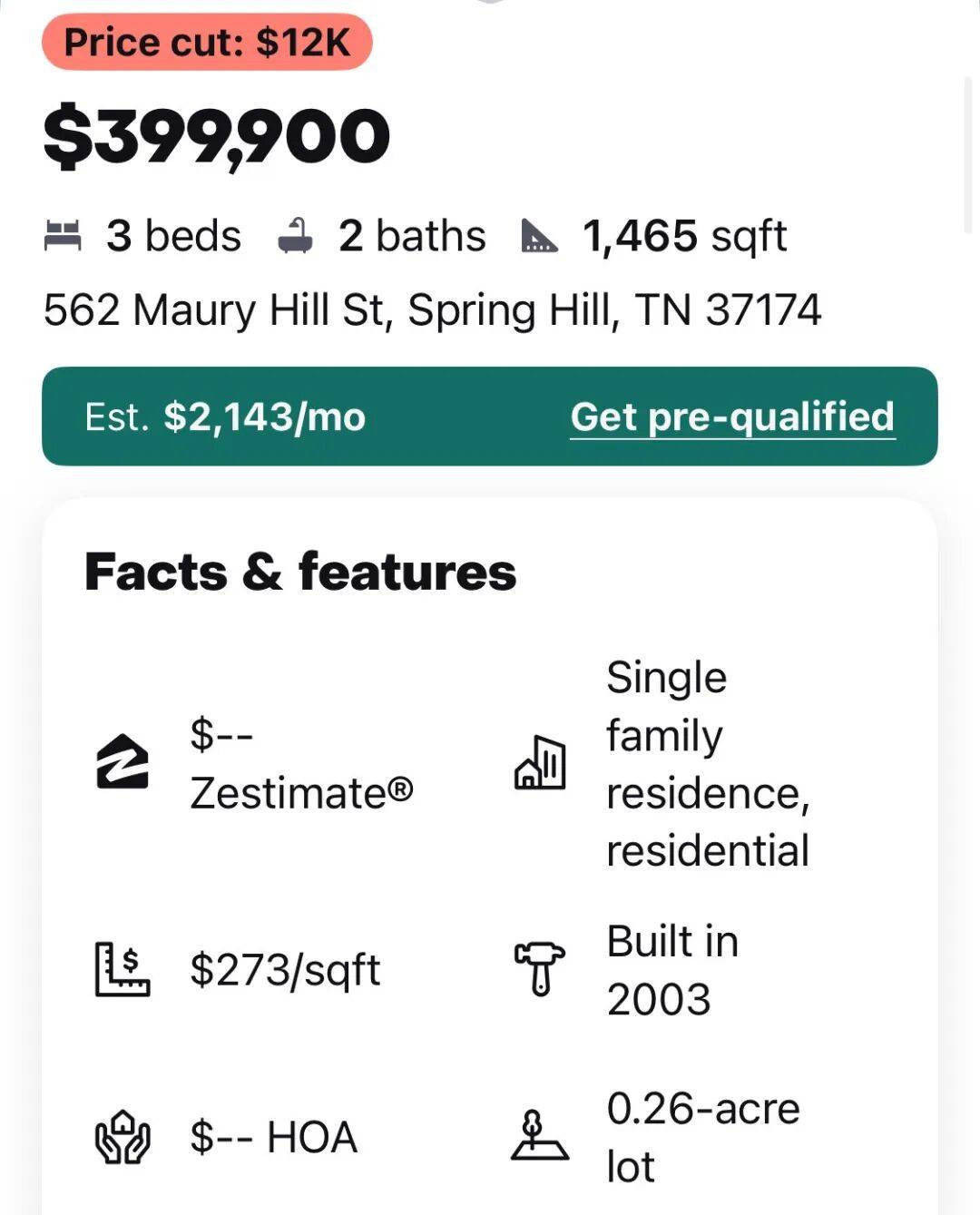Select the 562 Maury Hill St address
The image size is (980, 1215).
coord(432,310)
